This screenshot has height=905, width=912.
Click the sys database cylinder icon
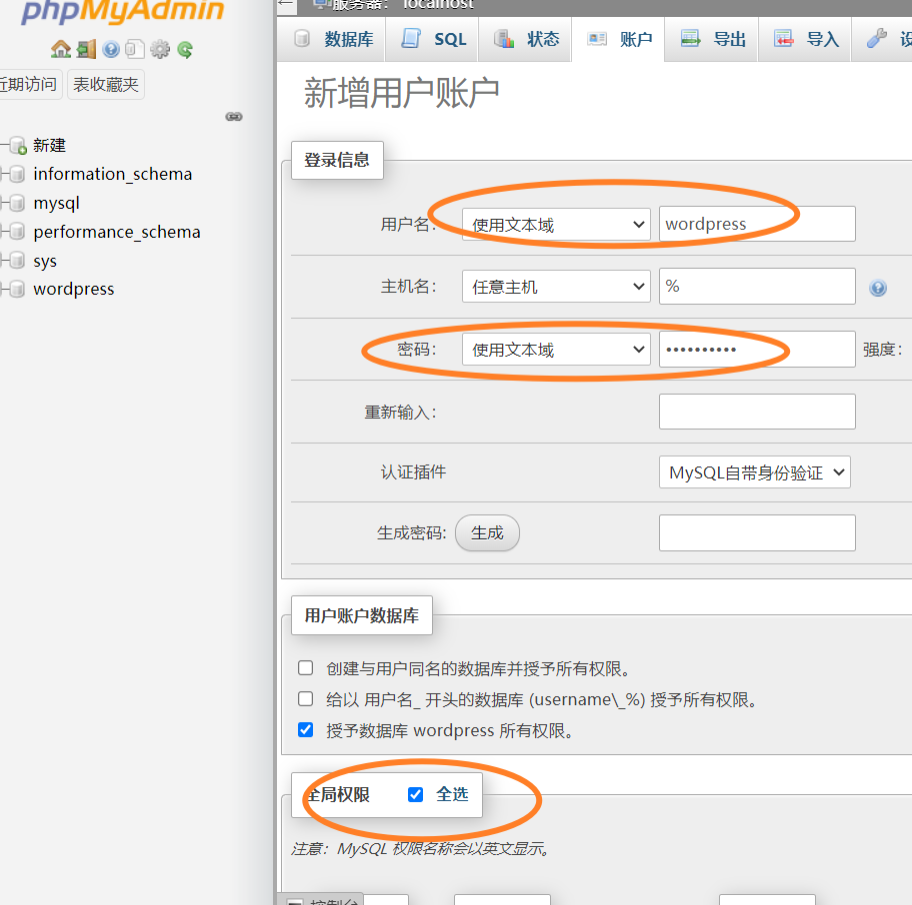point(18,260)
